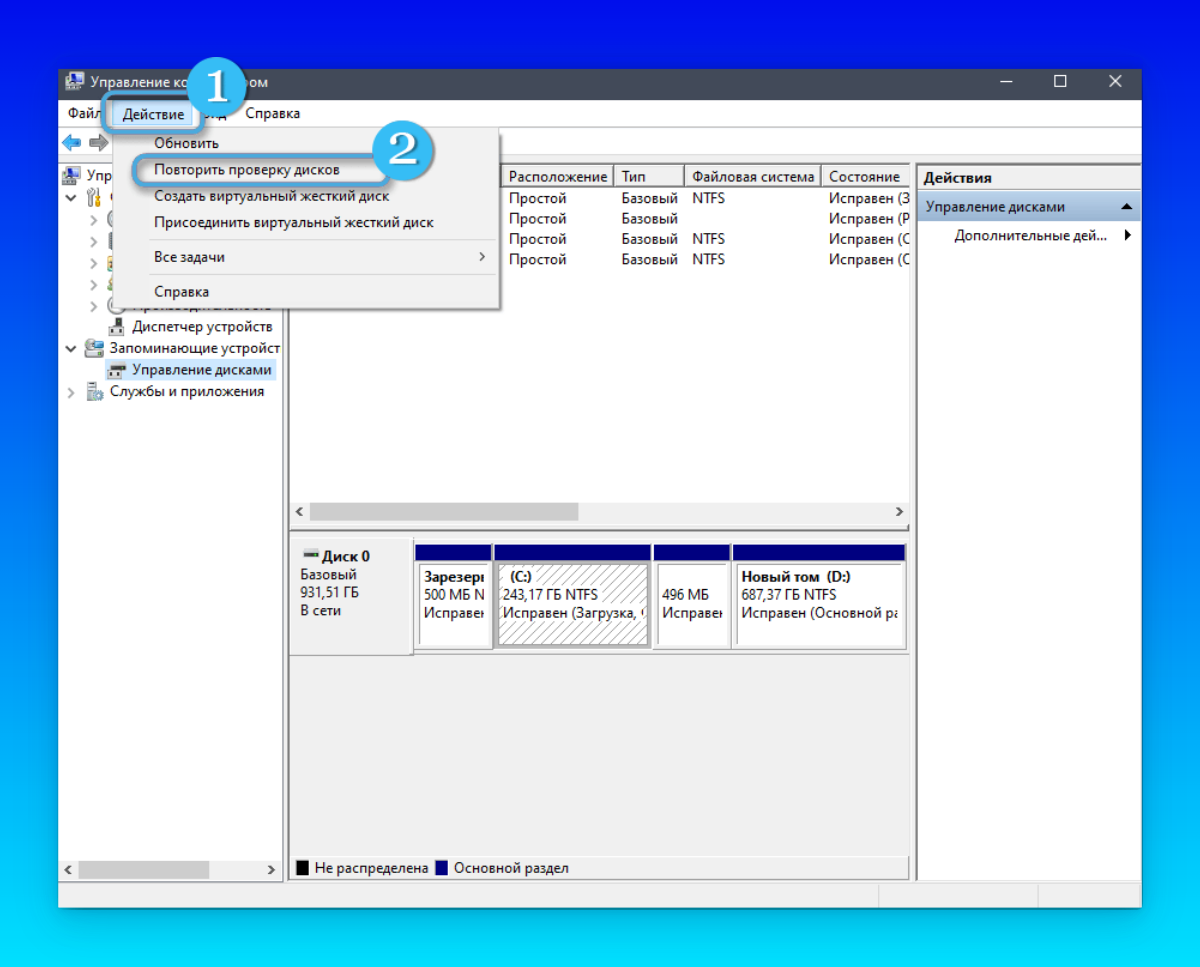1200x967 pixels.
Task: Click the blue Back arrow in the toolbar
Action: 72,143
